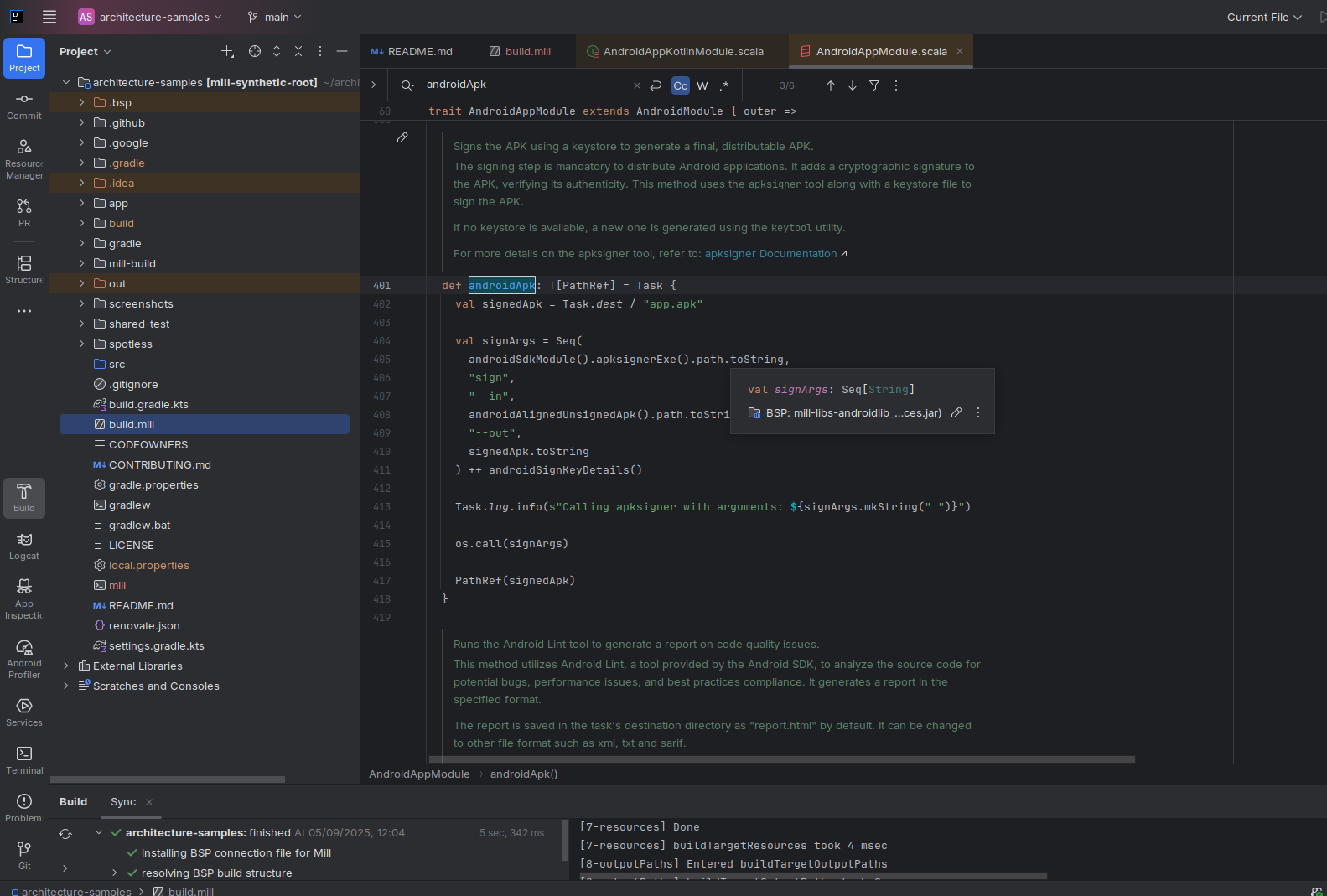Screen dimensions: 1327x896
Task: Select the Build tab label
Action: pos(74,802)
